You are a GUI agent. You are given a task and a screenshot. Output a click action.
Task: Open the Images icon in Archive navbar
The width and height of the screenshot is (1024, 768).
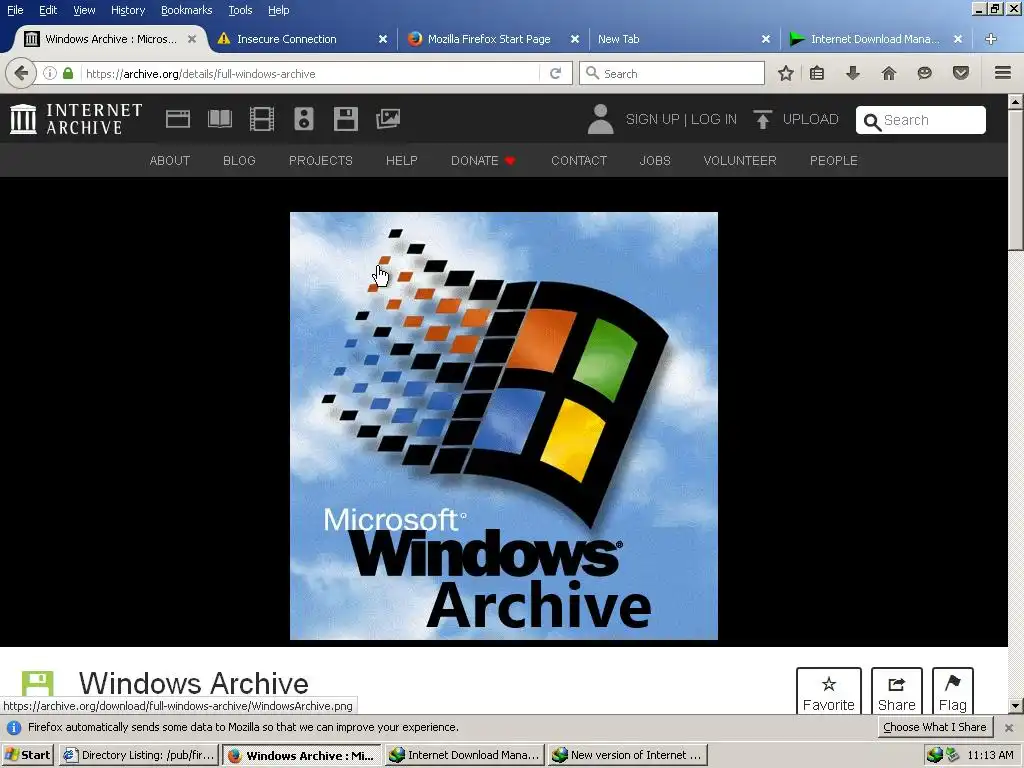(x=388, y=118)
